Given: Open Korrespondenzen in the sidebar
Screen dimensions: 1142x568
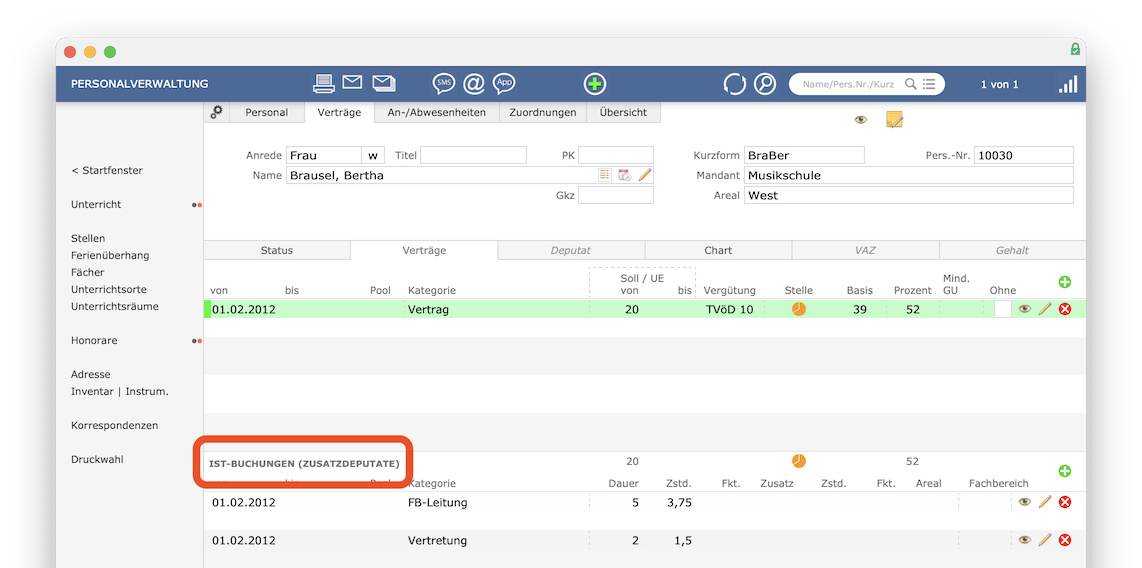Looking at the screenshot, I should click(114, 425).
